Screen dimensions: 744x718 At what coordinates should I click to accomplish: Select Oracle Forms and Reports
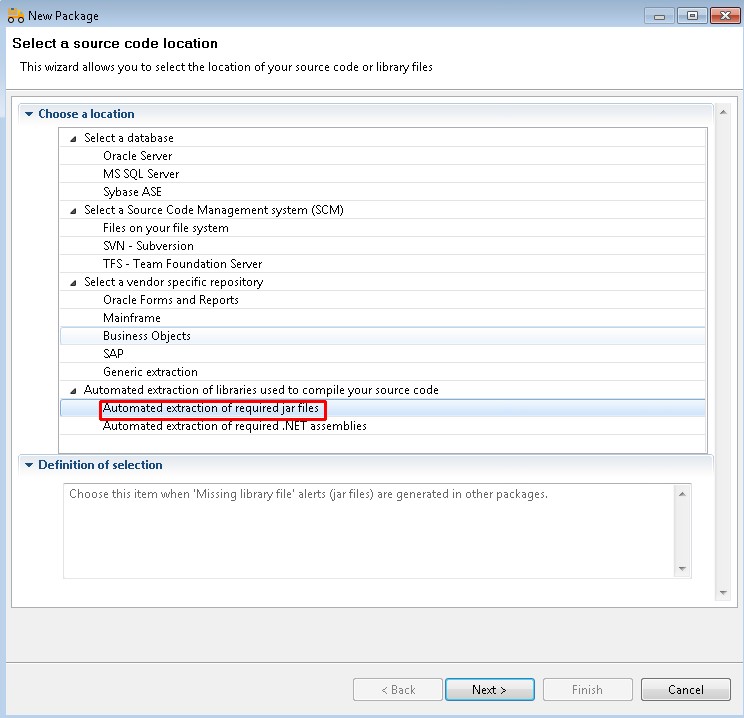click(x=170, y=300)
